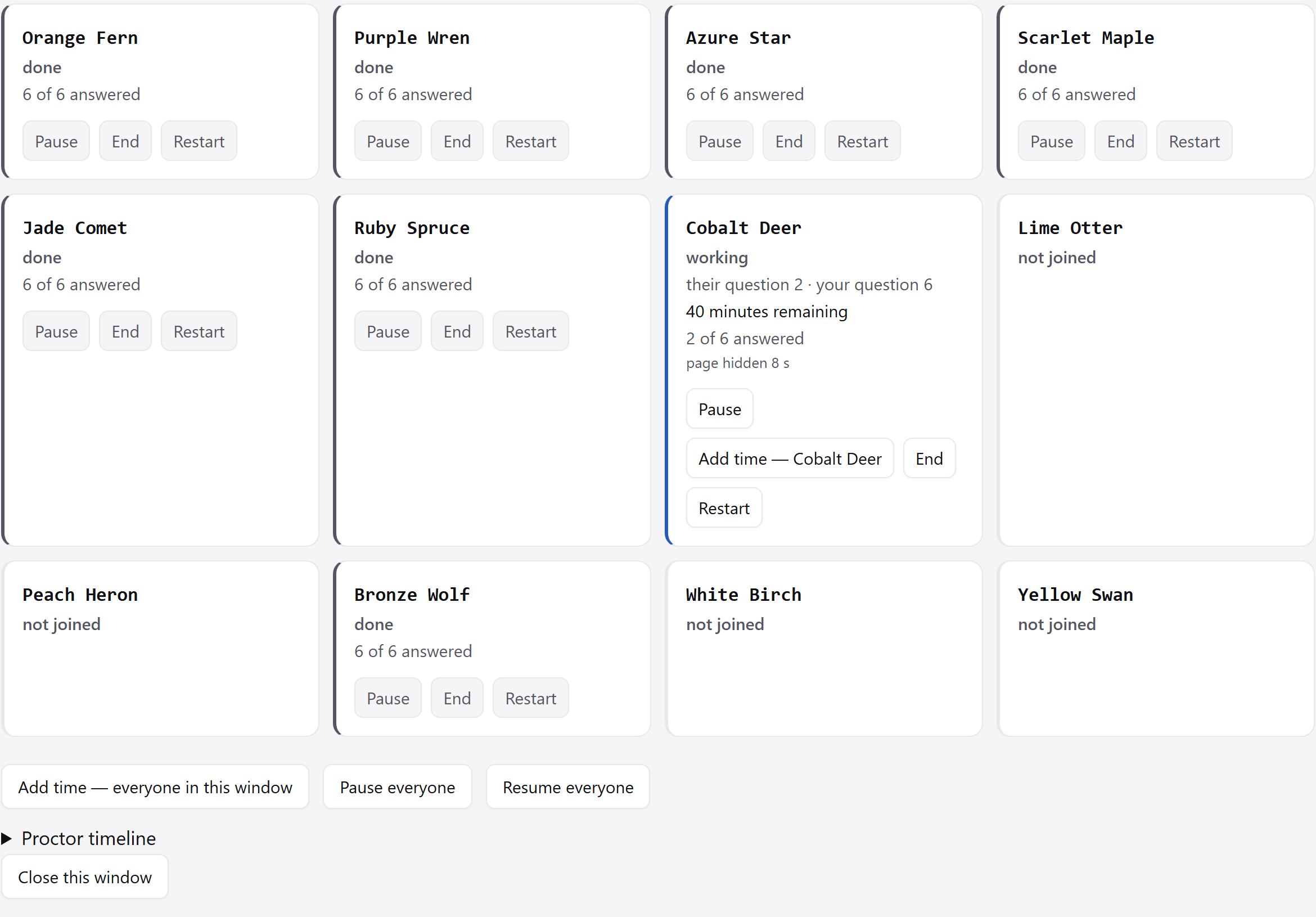This screenshot has width=1316, height=917.
Task: Click Resume everyone button
Action: click(x=567, y=788)
